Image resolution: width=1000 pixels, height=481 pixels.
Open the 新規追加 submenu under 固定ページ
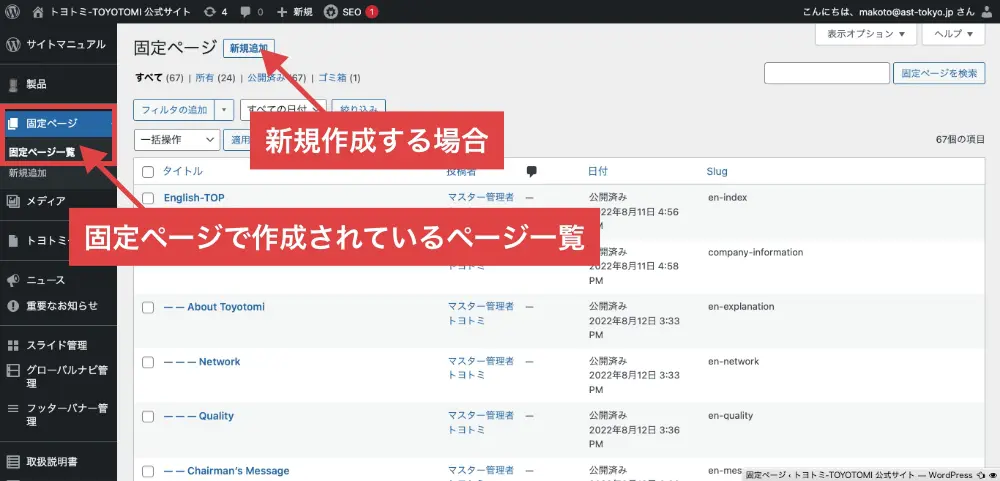27,173
